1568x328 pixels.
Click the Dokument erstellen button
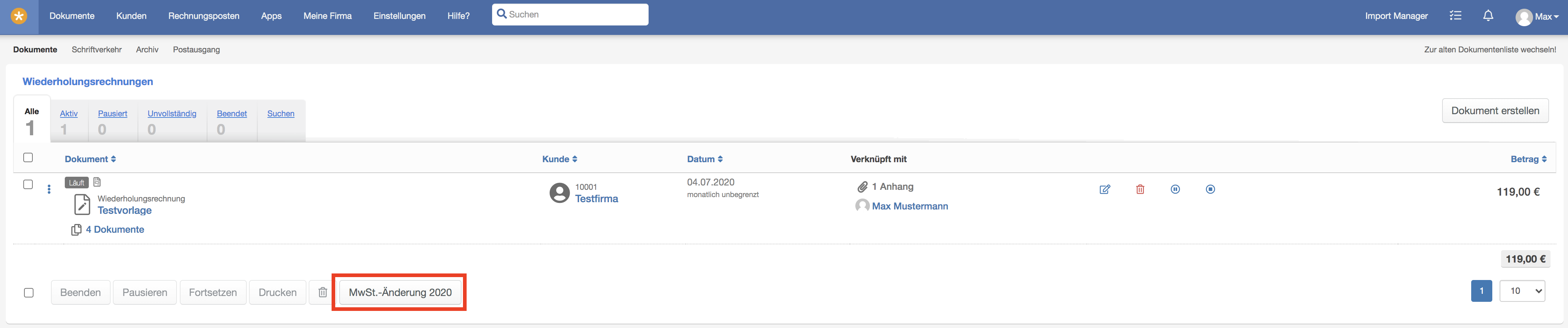click(1495, 111)
